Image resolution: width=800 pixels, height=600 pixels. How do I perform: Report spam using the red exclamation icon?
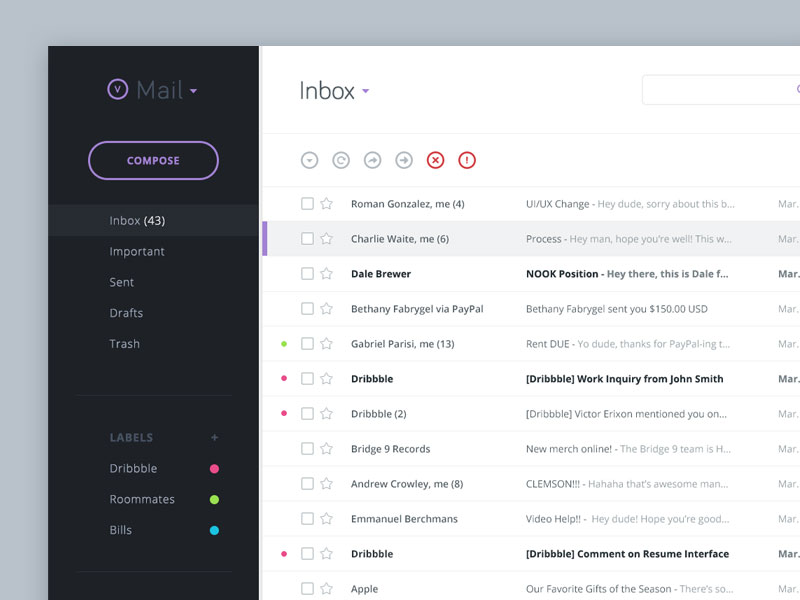[x=466, y=160]
